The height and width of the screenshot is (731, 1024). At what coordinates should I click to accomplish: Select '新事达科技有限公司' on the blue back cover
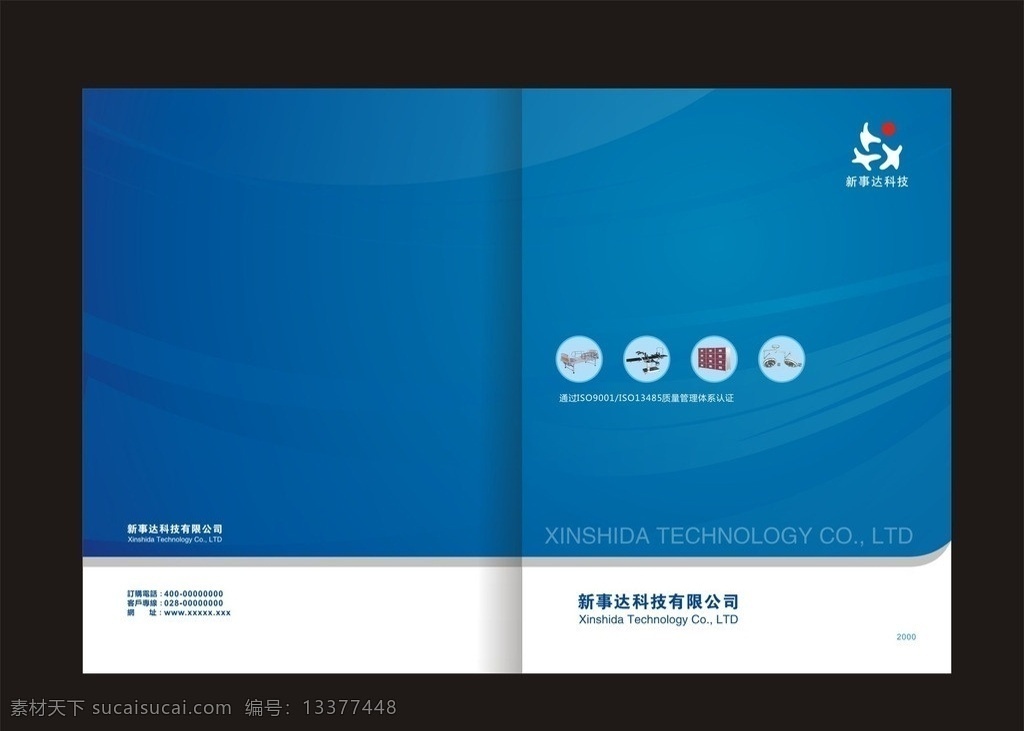(x=175, y=528)
